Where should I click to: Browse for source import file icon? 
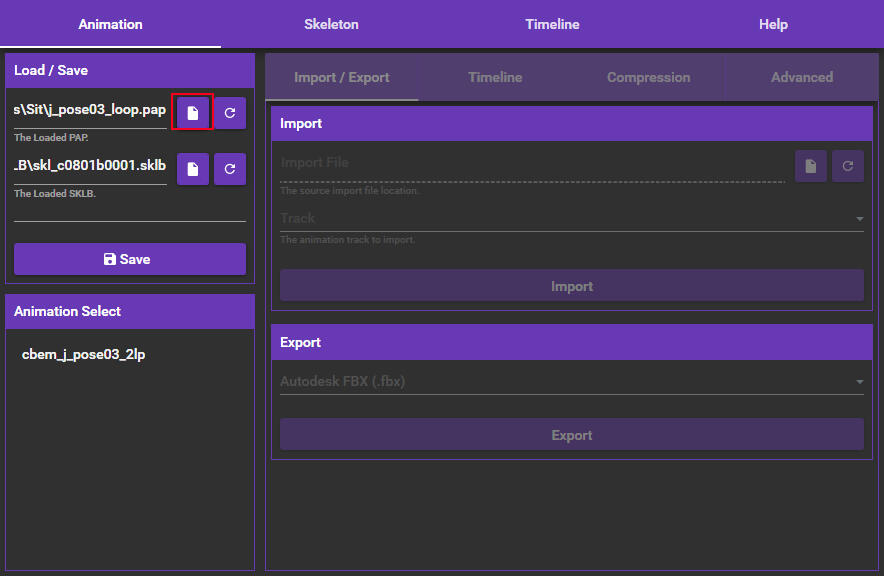tap(811, 166)
